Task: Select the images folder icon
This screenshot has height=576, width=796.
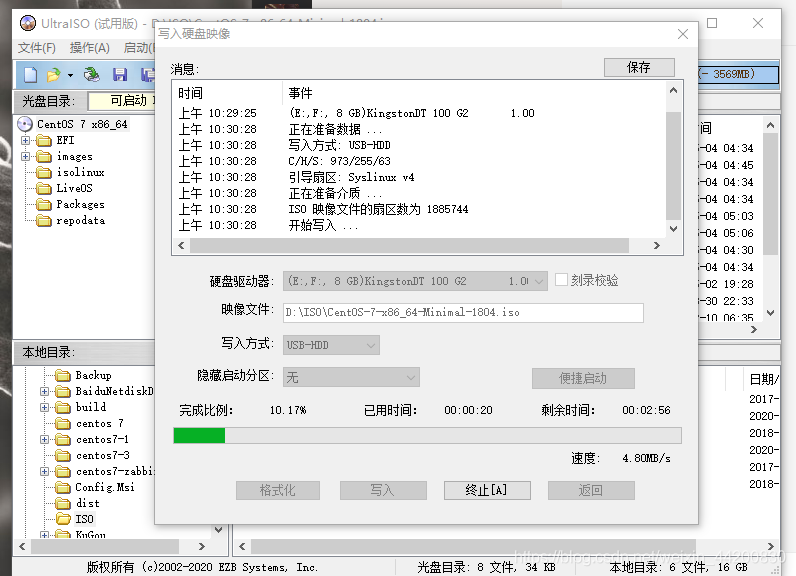Action: pyautogui.click(x=44, y=156)
